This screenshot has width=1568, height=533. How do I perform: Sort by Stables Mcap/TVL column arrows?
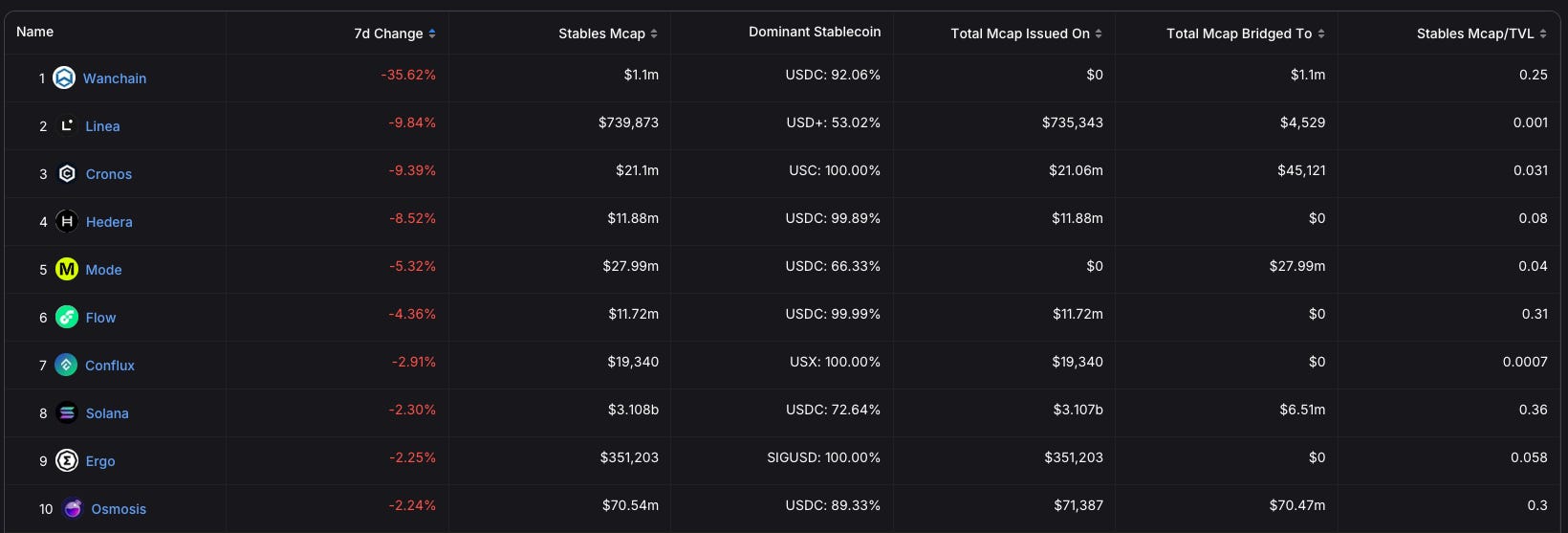(1543, 33)
